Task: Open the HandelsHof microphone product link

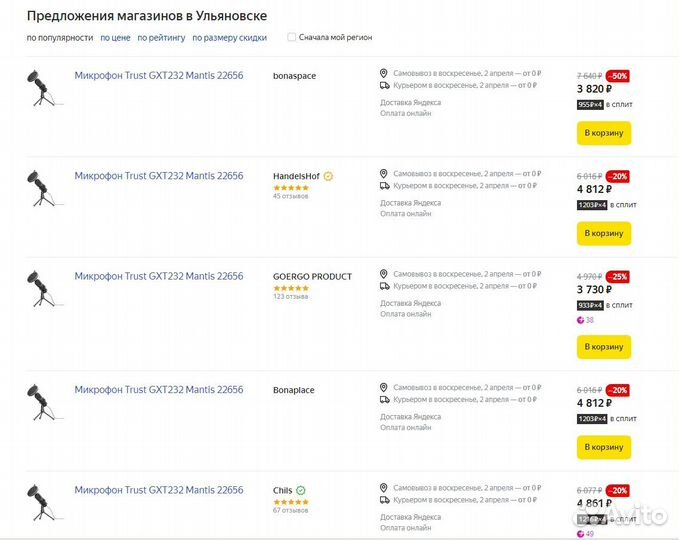Action: click(159, 176)
